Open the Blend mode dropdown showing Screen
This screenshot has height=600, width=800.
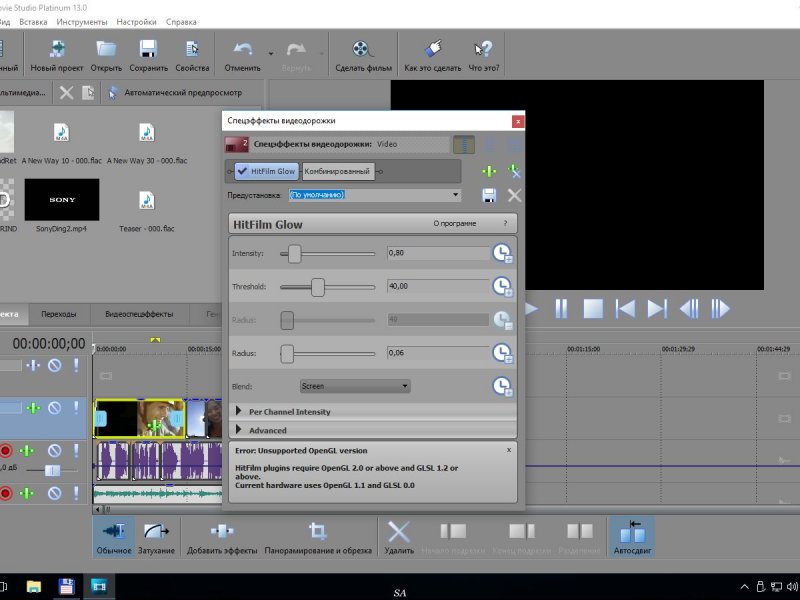(355, 386)
